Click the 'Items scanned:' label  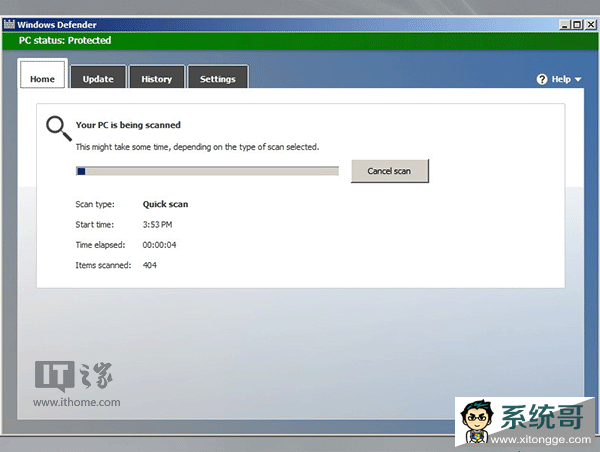pyautogui.click(x=103, y=265)
